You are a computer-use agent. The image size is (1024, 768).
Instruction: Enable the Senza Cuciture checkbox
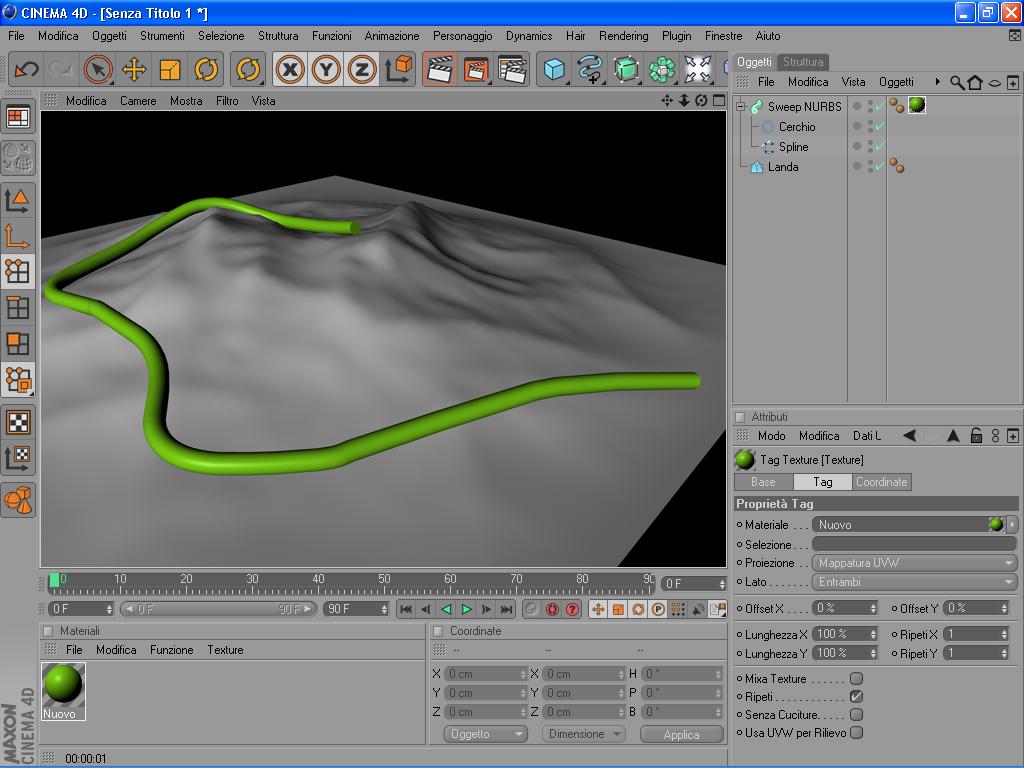(x=856, y=715)
